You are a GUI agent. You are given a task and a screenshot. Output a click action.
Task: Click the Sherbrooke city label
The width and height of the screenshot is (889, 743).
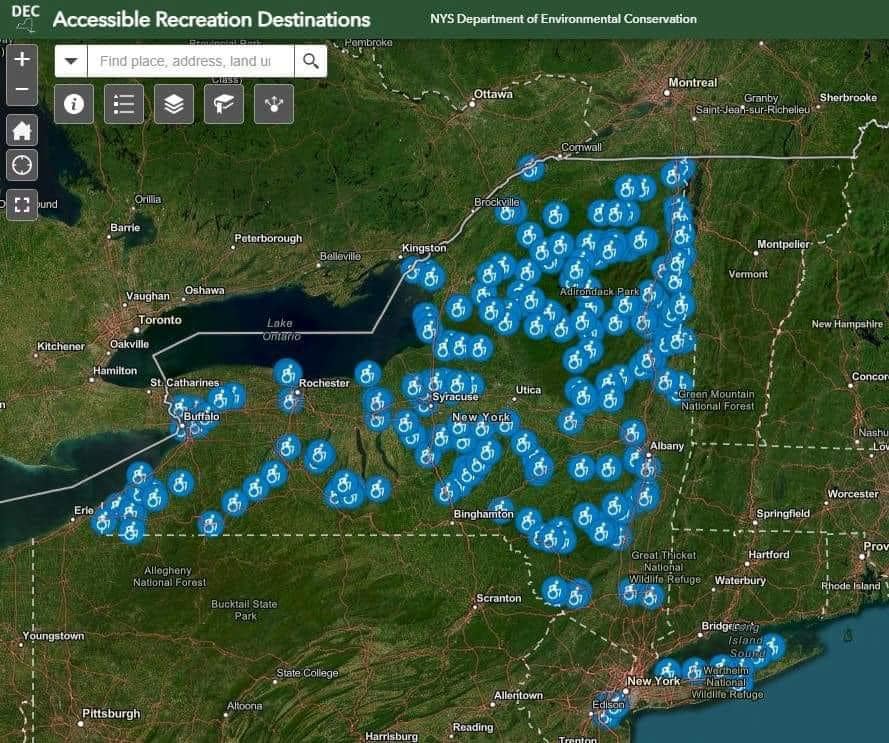[x=848, y=98]
